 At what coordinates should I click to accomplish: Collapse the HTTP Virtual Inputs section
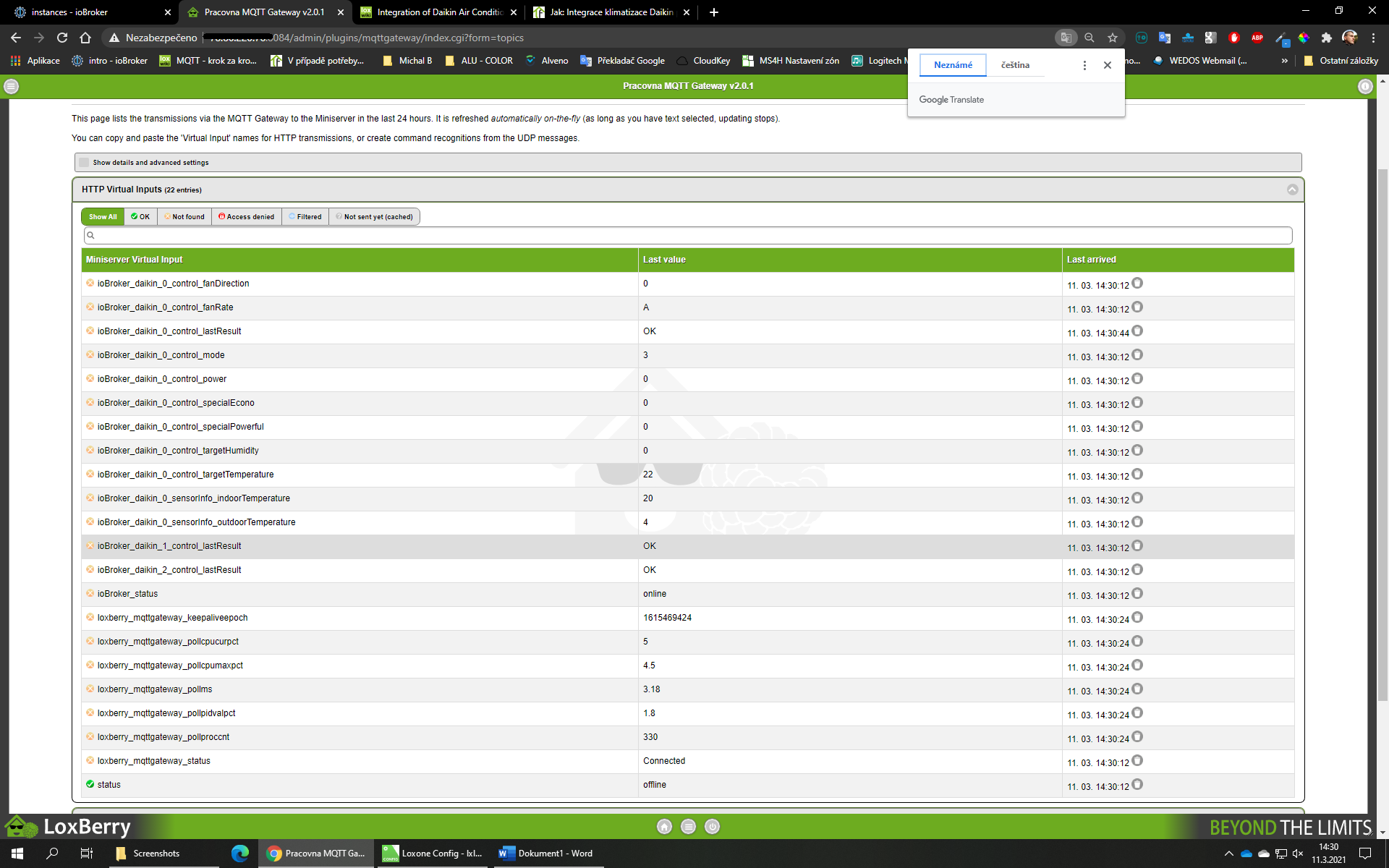1292,190
